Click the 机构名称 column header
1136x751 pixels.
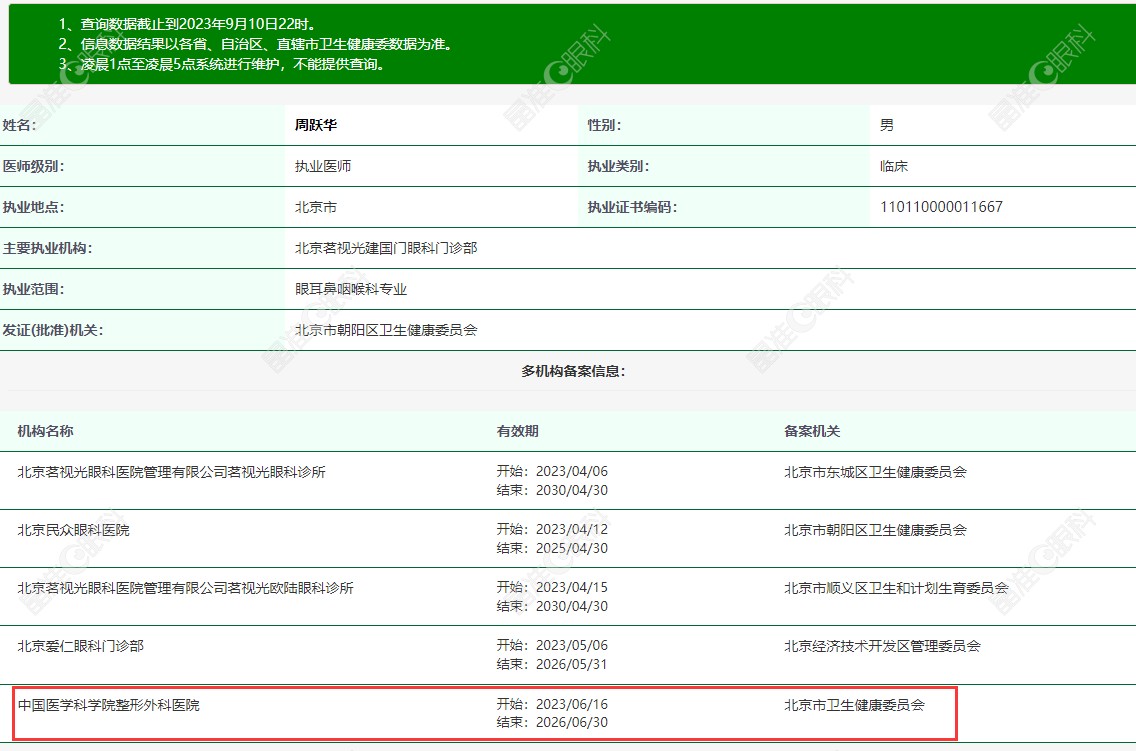[45, 431]
